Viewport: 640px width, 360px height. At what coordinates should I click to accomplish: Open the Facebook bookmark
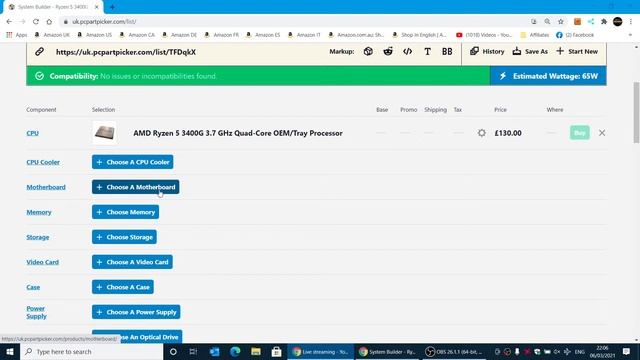point(575,35)
